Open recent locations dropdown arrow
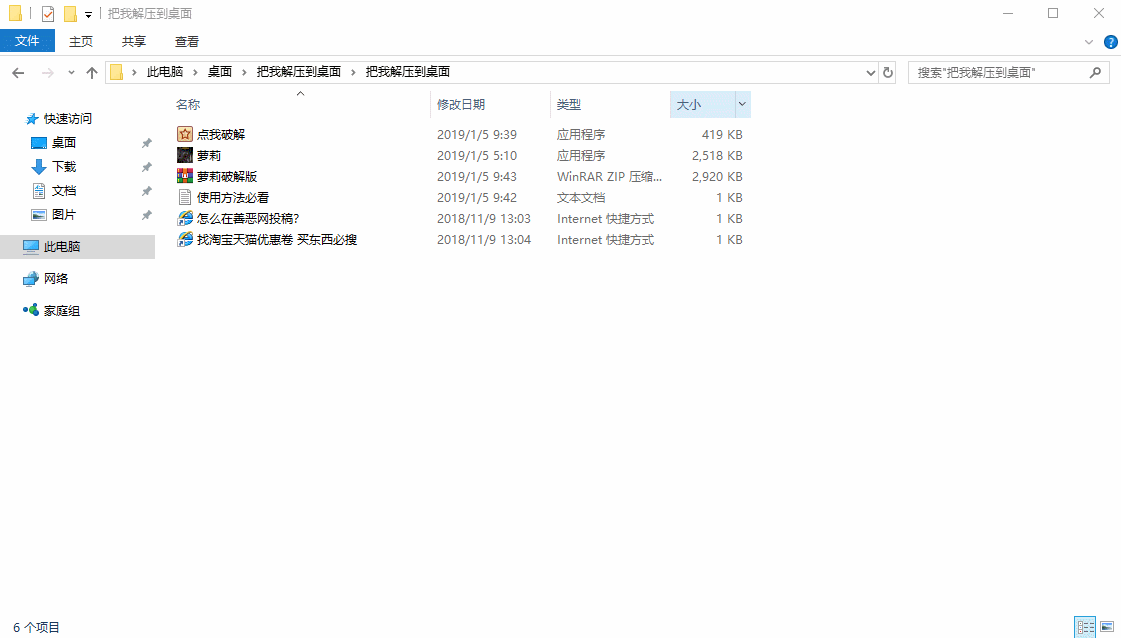 [71, 73]
